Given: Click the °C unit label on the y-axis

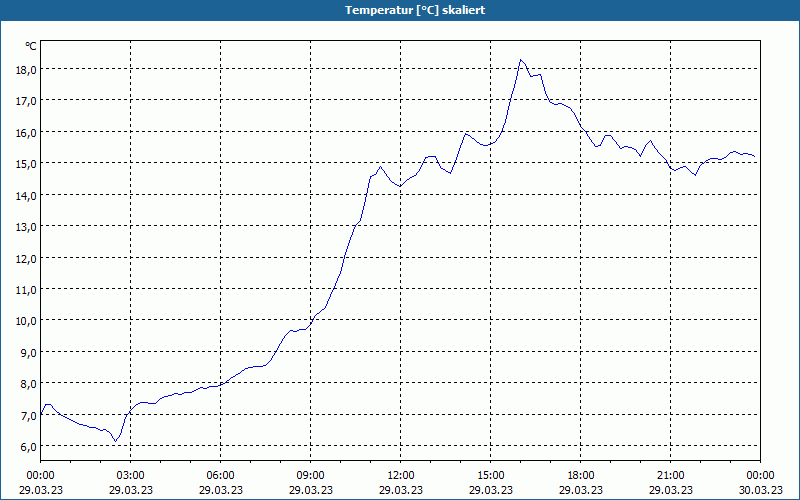Looking at the screenshot, I should (x=31, y=46).
